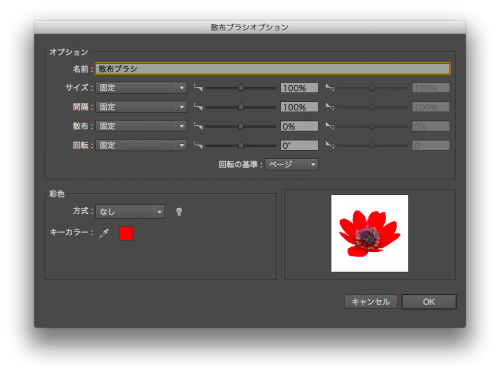Click the first slider icon in the 散布 row
Screen dimensions: 500x375
(198, 126)
